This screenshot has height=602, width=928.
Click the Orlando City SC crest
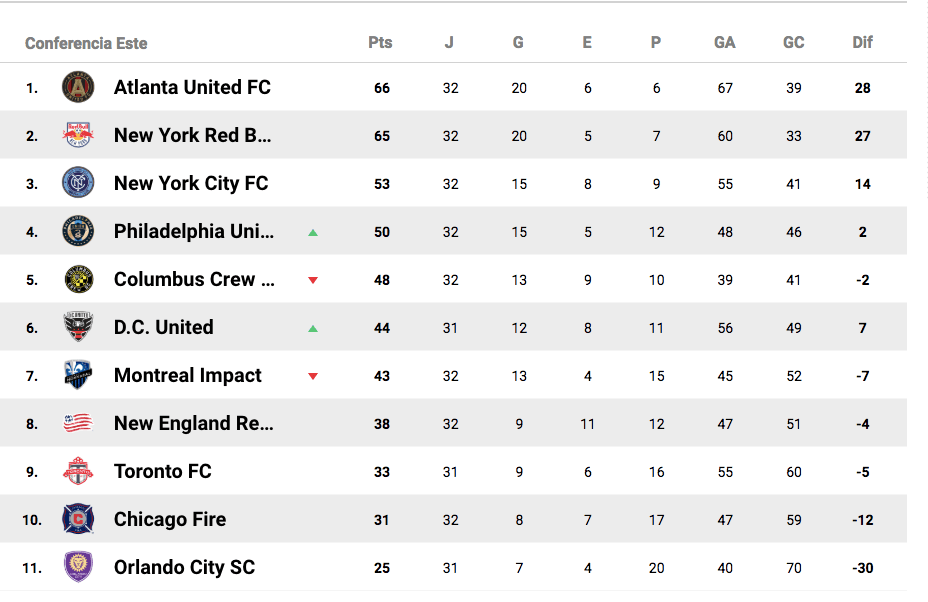click(77, 567)
